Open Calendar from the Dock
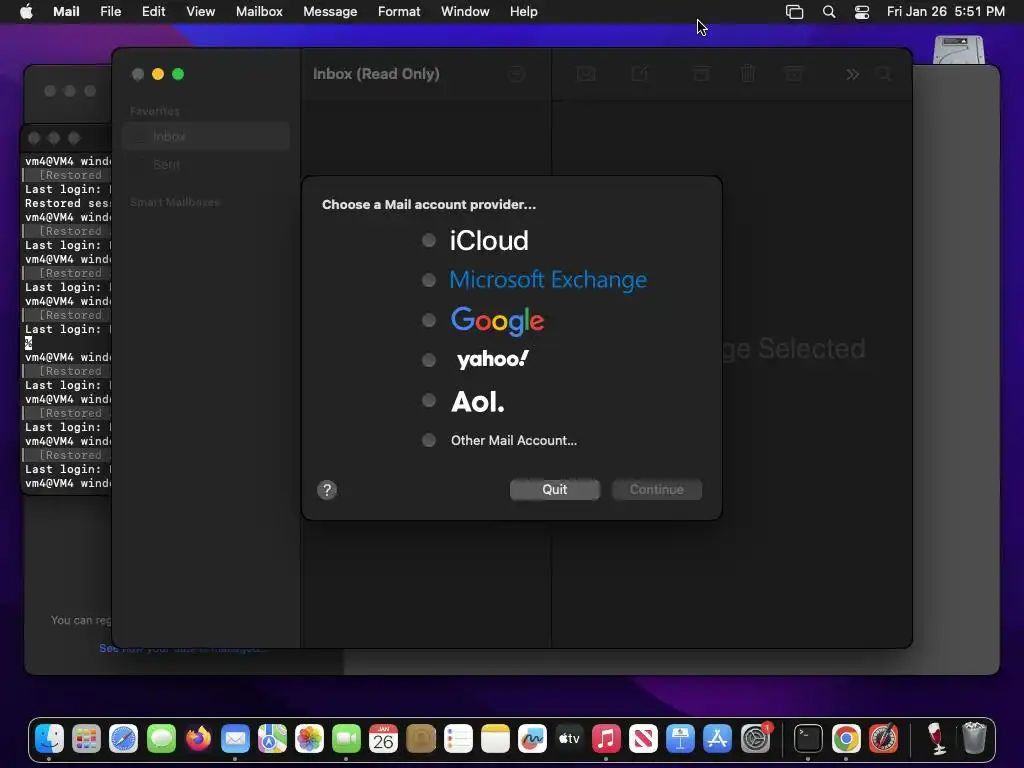The image size is (1024, 768). tap(383, 739)
